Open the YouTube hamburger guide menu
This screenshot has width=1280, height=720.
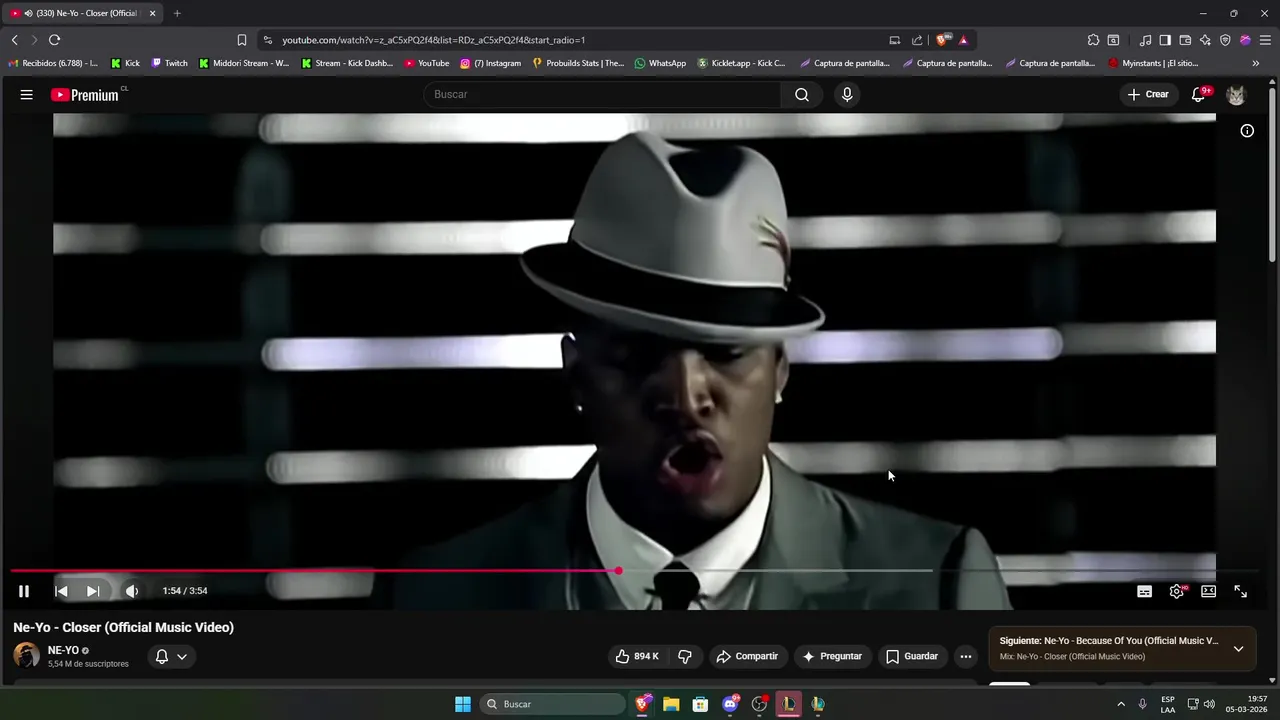pos(26,95)
